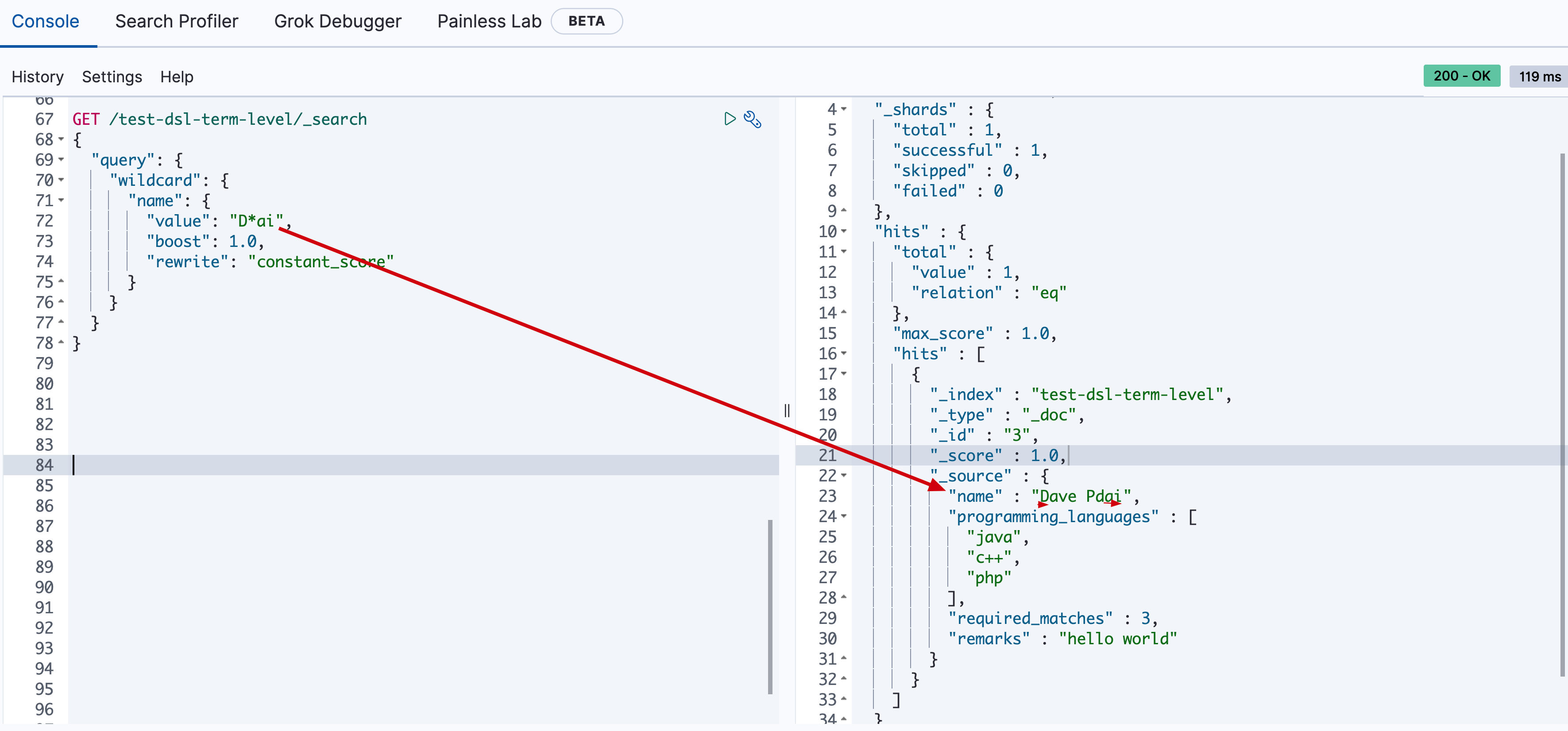Image resolution: width=1568 pixels, height=731 pixels.
Task: Open the wrench request options icon
Action: point(753,119)
